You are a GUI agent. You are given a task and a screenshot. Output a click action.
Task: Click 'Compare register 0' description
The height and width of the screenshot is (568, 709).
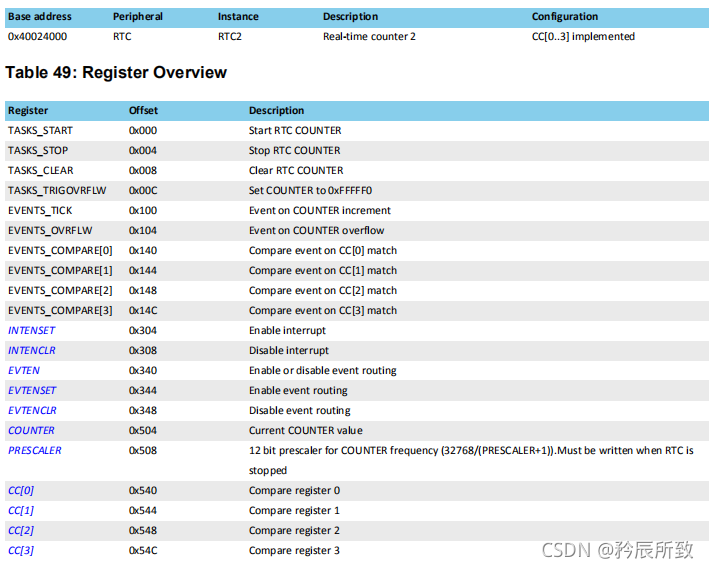[x=294, y=490]
